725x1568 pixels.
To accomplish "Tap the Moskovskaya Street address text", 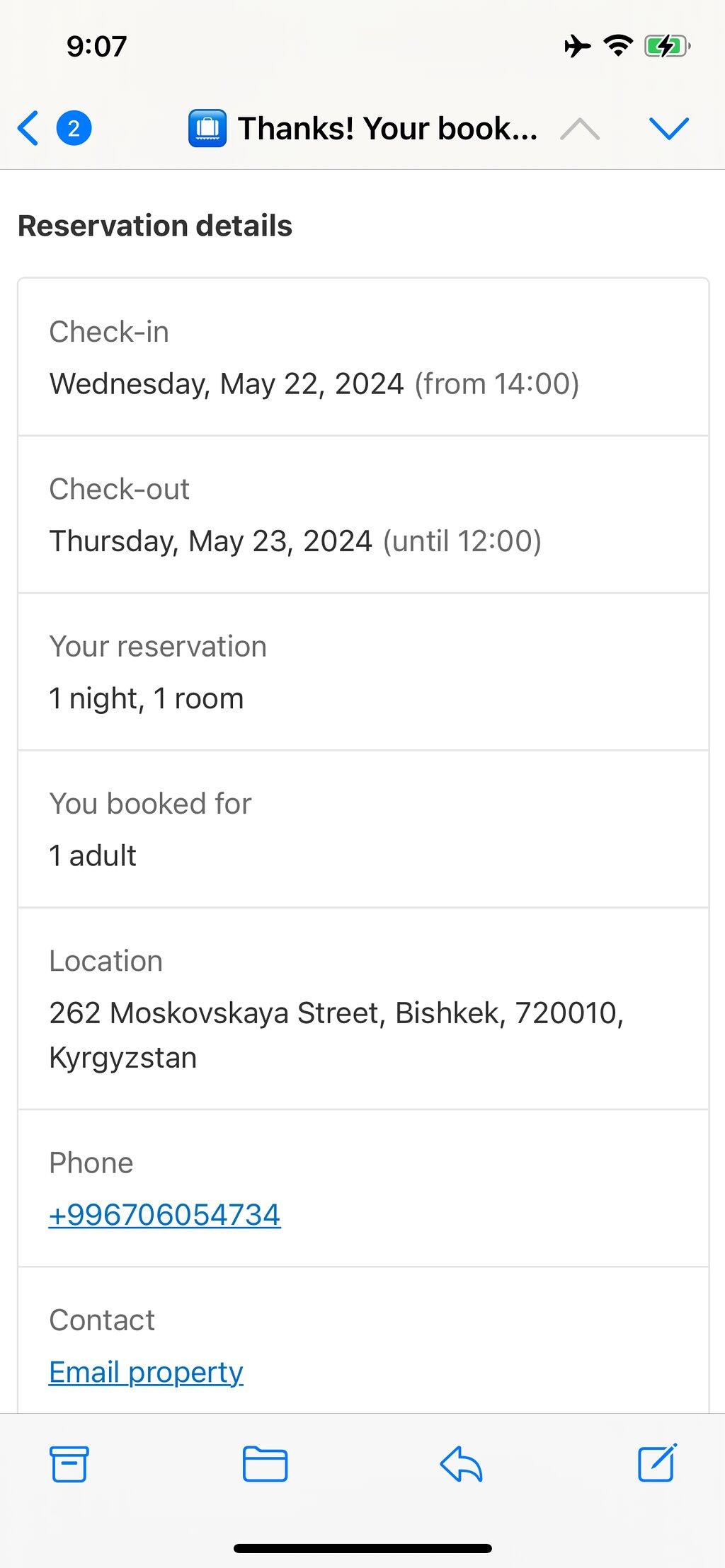I will (336, 1035).
